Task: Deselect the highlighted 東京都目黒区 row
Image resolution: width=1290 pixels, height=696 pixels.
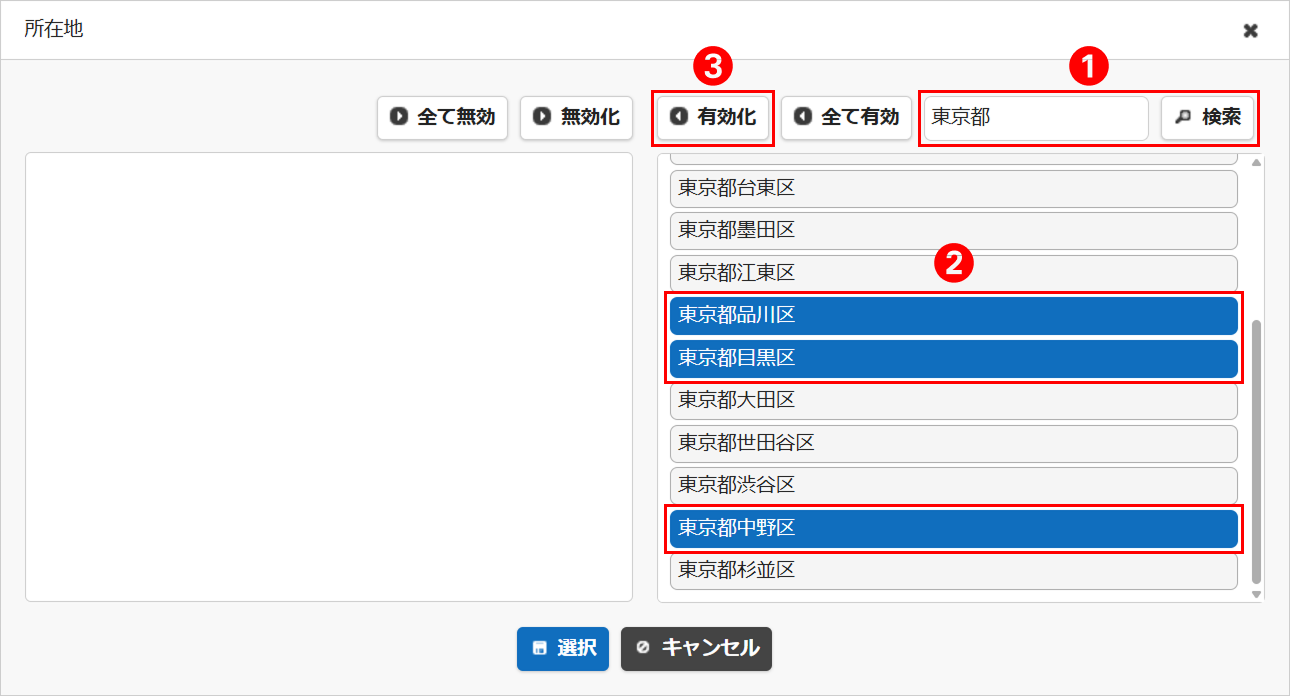Action: (x=954, y=358)
